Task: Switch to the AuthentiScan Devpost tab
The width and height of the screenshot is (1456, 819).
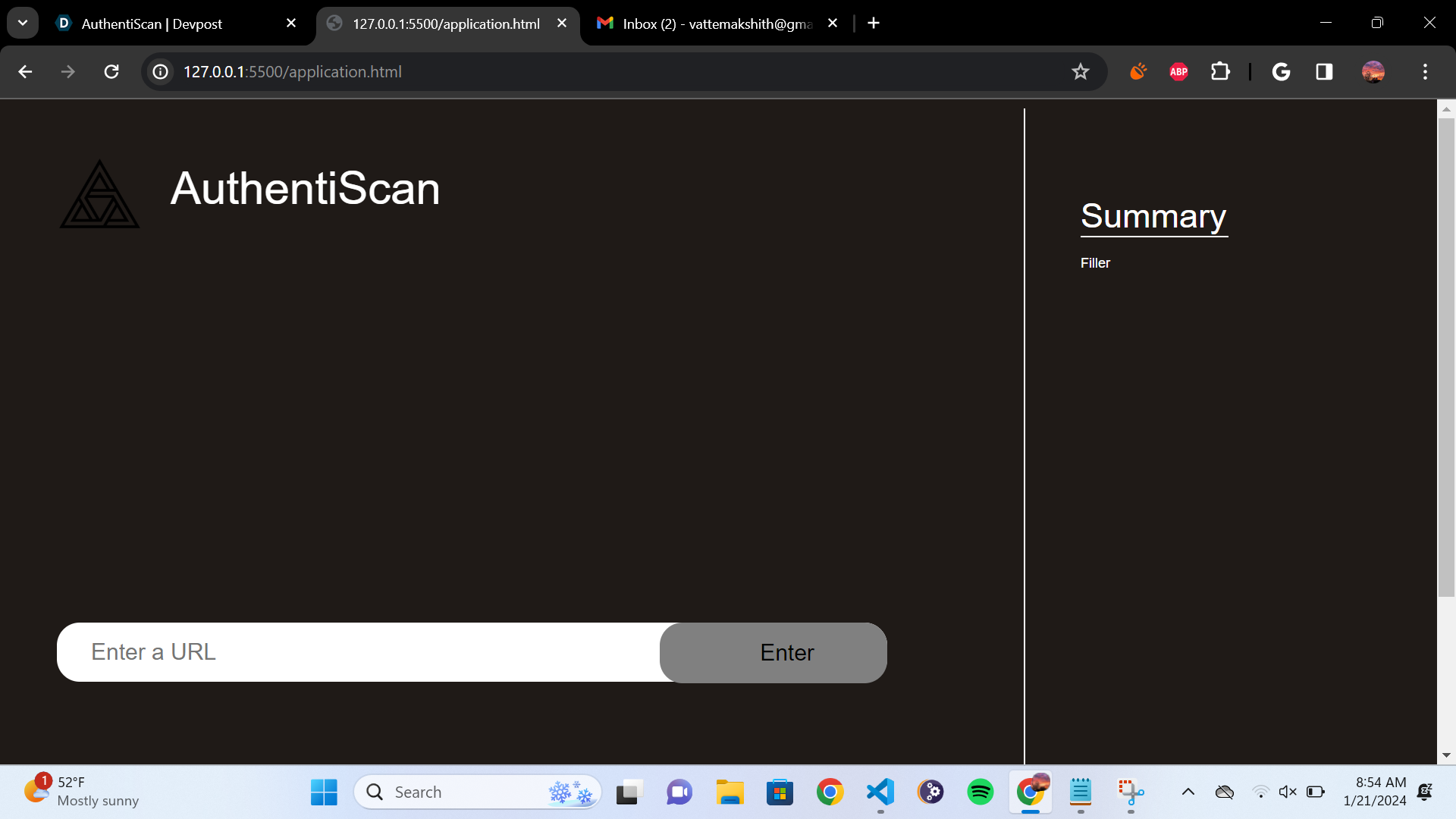Action: (x=152, y=24)
